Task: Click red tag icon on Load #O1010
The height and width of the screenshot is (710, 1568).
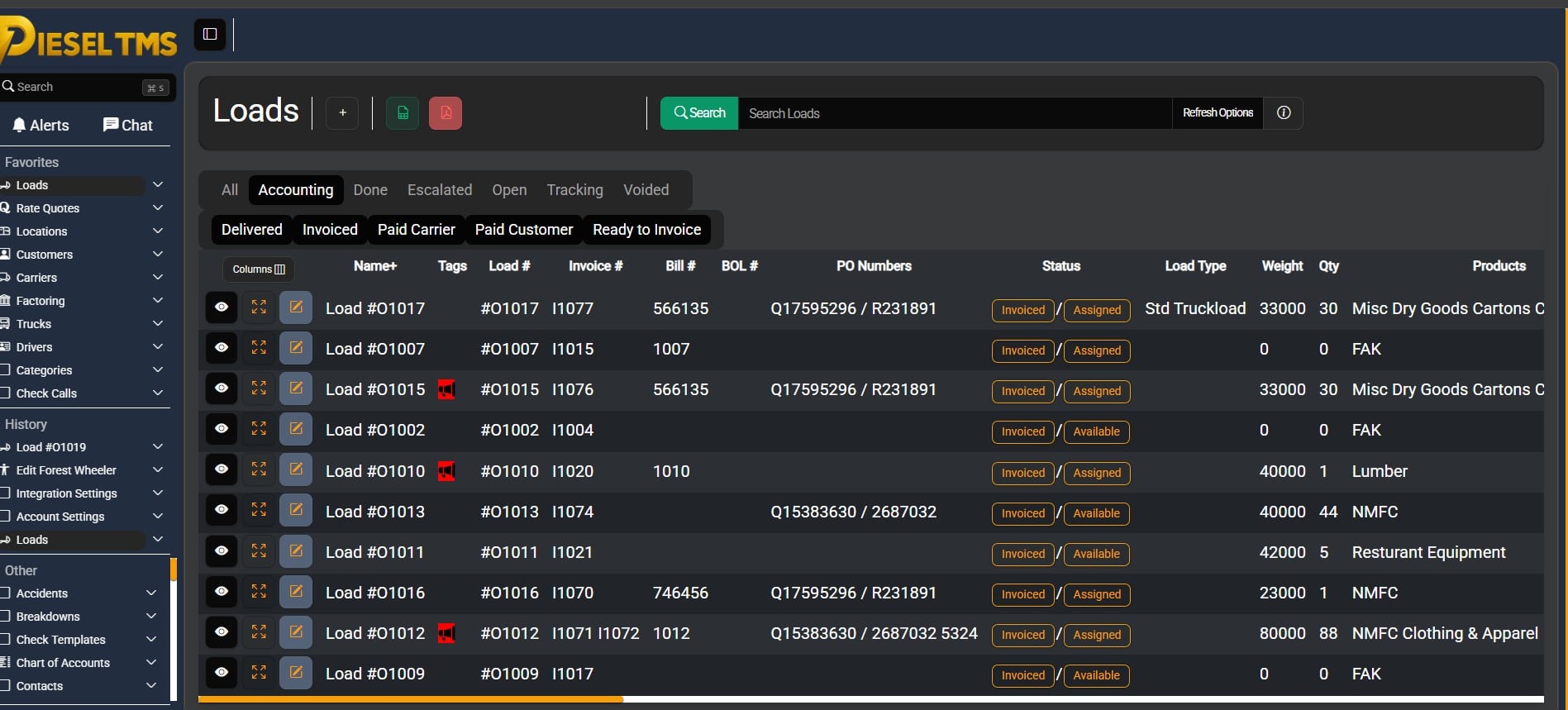Action: pyautogui.click(x=446, y=472)
